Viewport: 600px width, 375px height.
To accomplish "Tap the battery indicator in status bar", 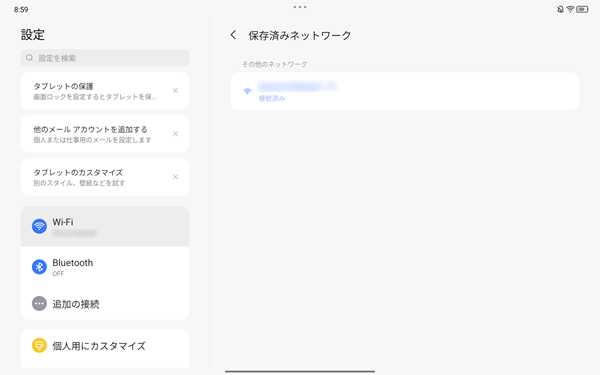I will click(582, 9).
